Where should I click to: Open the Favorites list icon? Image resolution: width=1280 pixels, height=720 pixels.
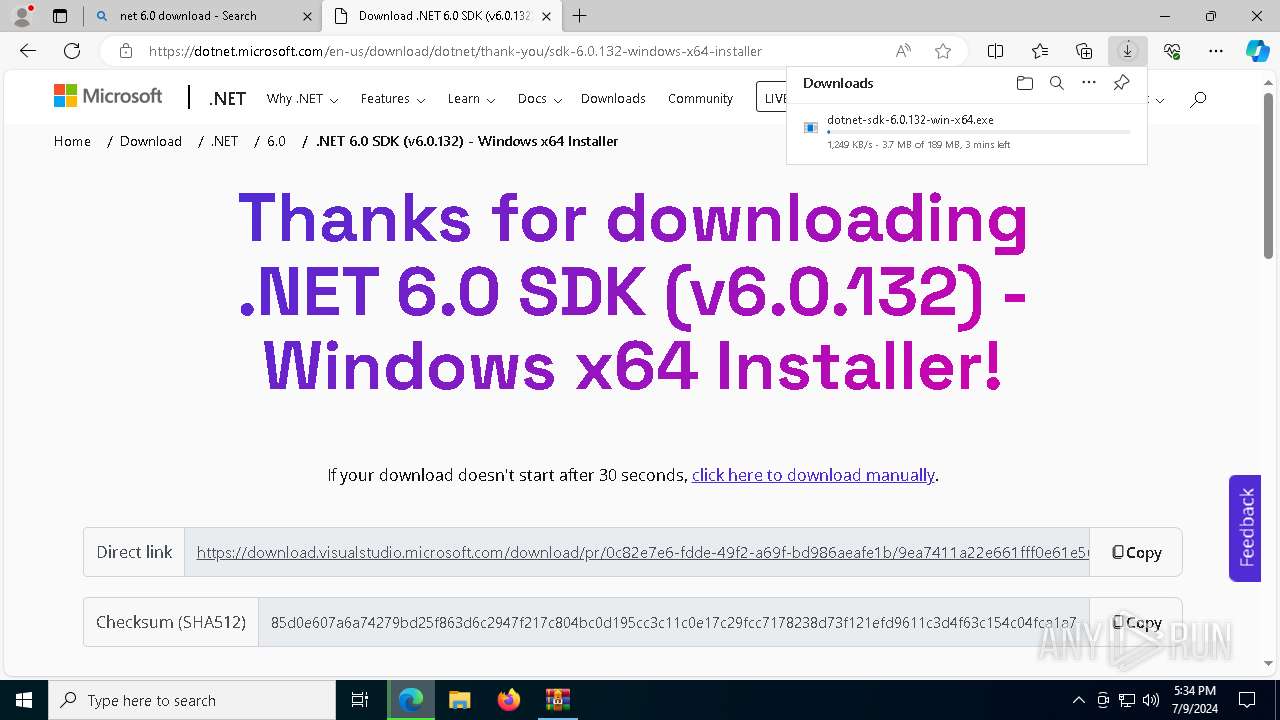(1040, 51)
